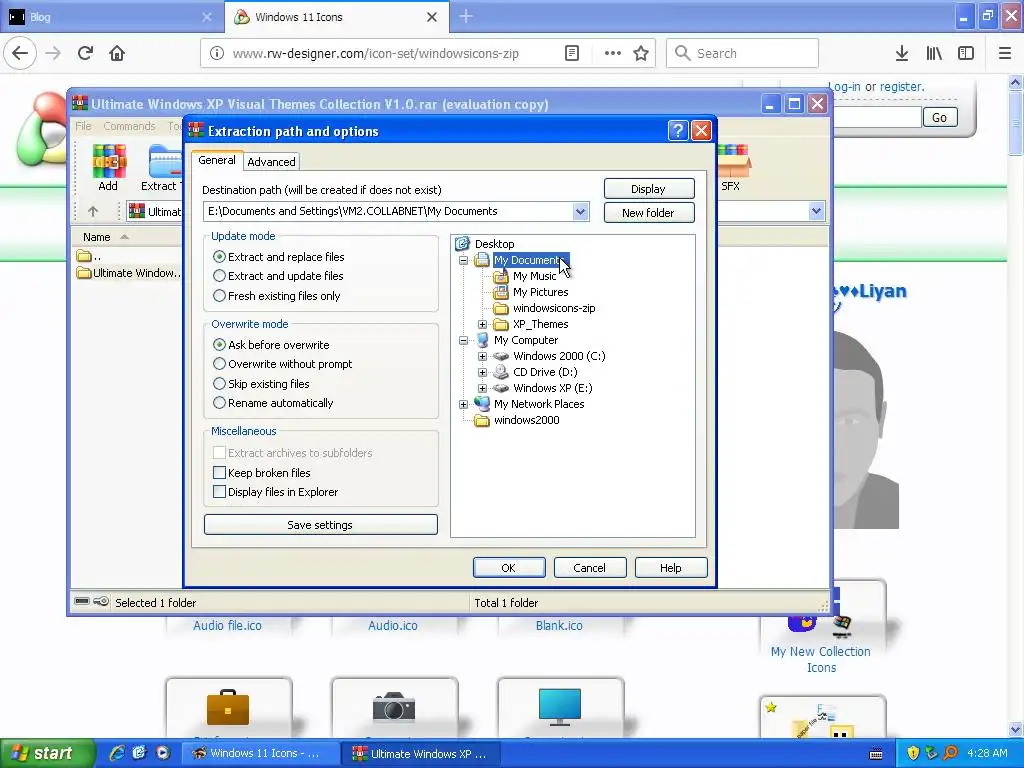
Task: Click the search magnifier tray icon
Action: 950,753
